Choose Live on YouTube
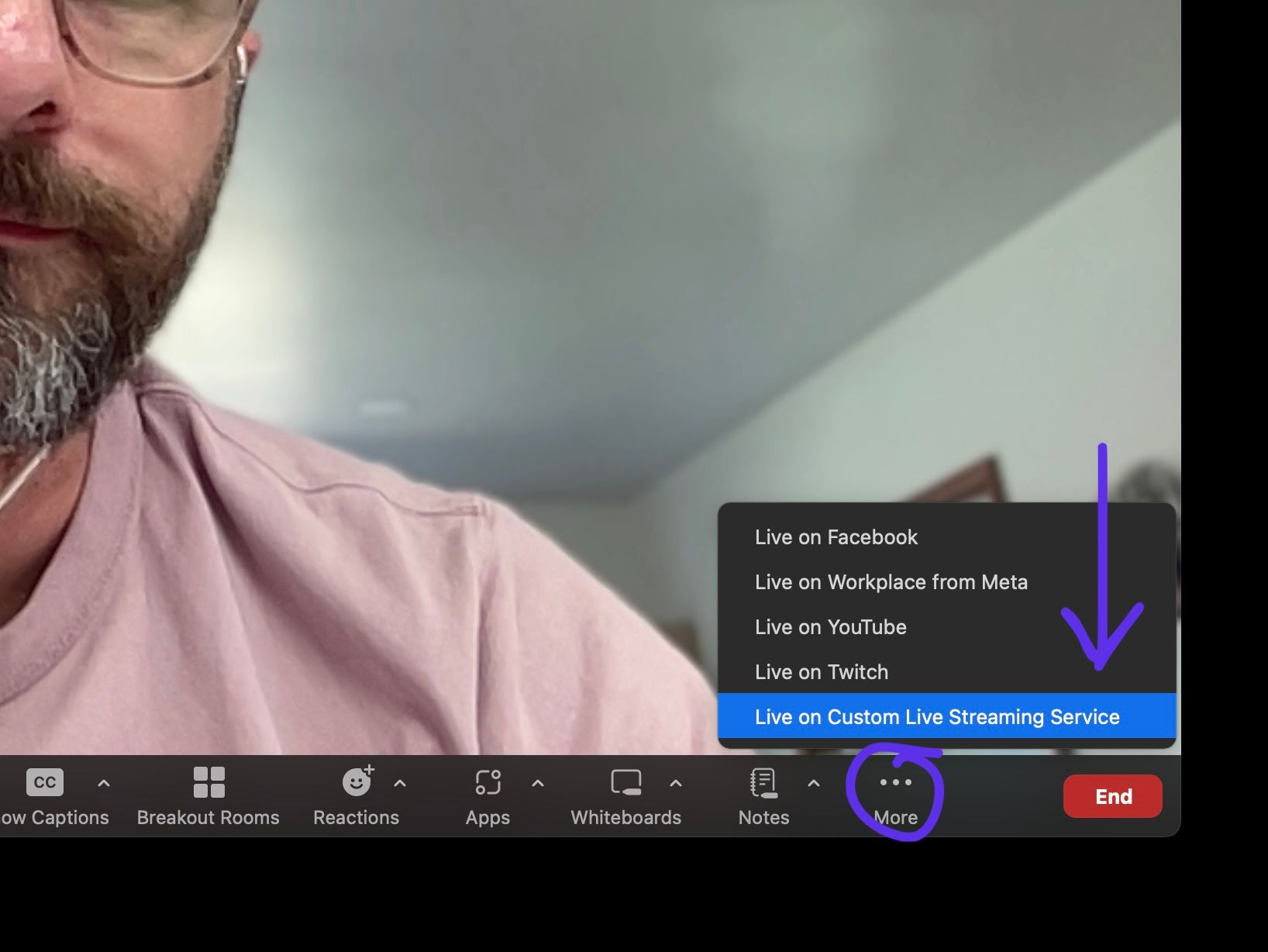The height and width of the screenshot is (952, 1268). [x=947, y=627]
